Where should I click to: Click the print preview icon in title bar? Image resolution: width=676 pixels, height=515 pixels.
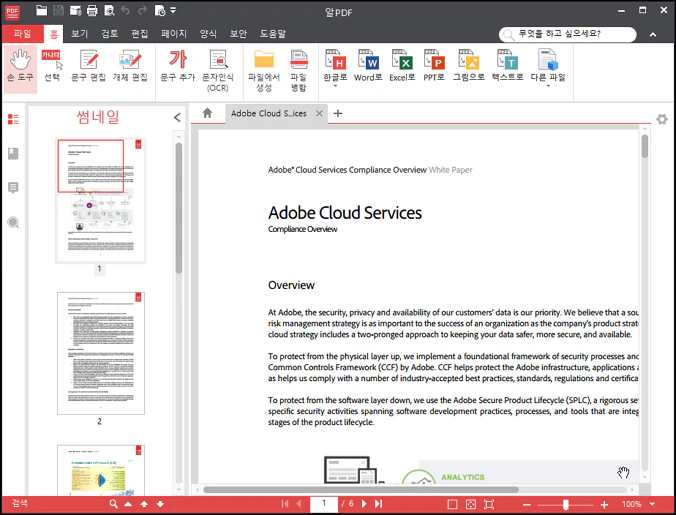tap(109, 10)
